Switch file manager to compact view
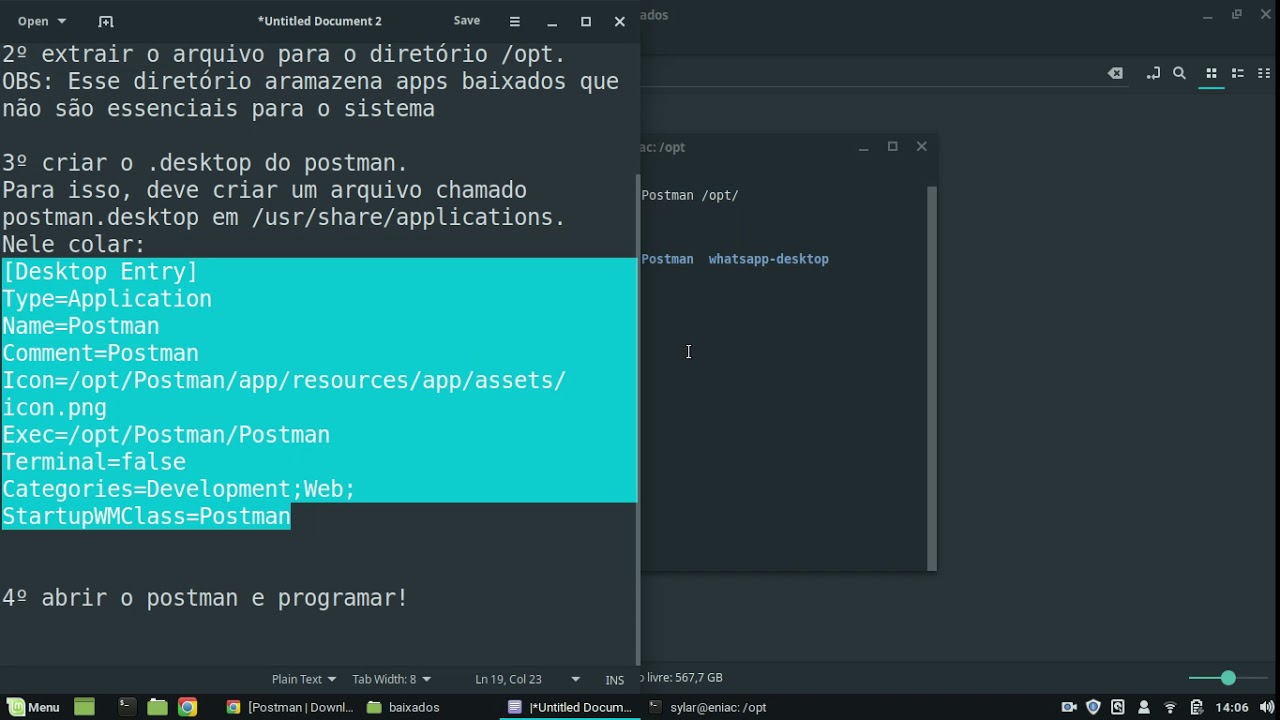The width and height of the screenshot is (1280, 720). [1263, 73]
